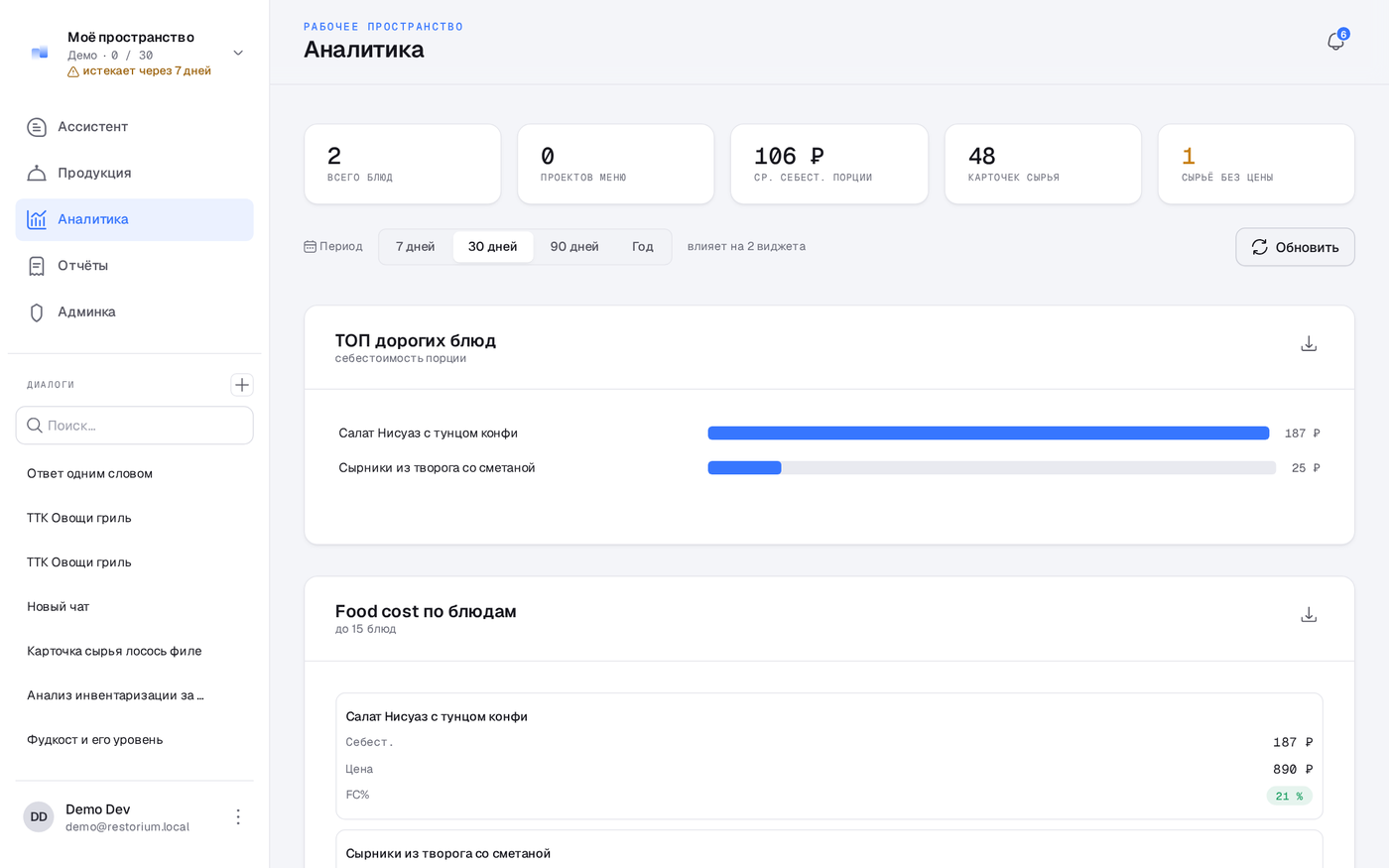
Task: Click the Сырьё без цены stat card
Action: [1256, 165]
